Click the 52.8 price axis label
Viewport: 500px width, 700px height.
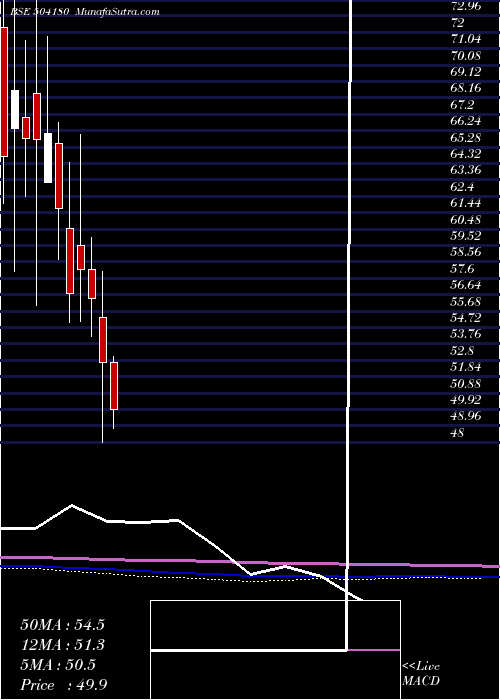462,351
